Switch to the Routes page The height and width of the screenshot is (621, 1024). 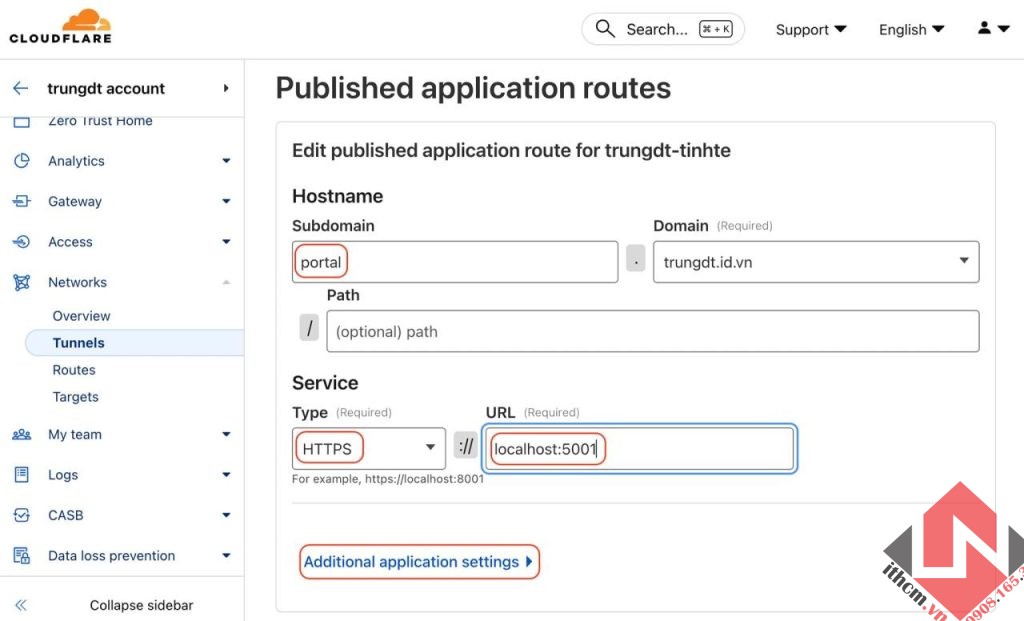click(73, 369)
